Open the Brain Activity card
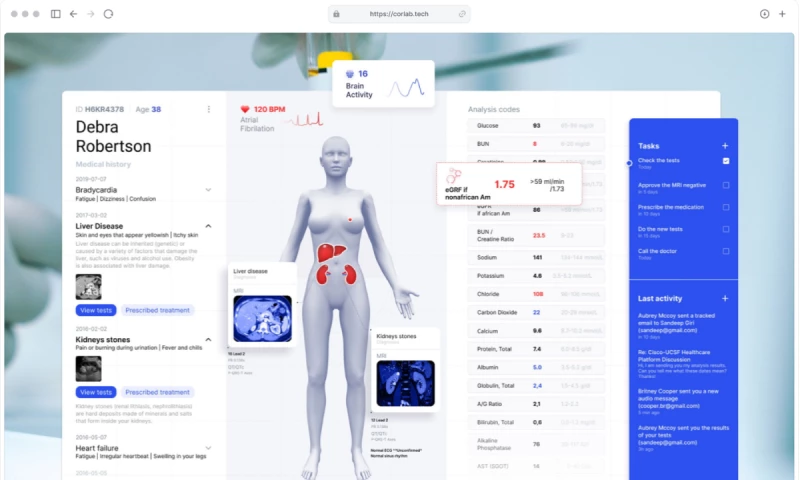This screenshot has height=480, width=800. tap(384, 84)
